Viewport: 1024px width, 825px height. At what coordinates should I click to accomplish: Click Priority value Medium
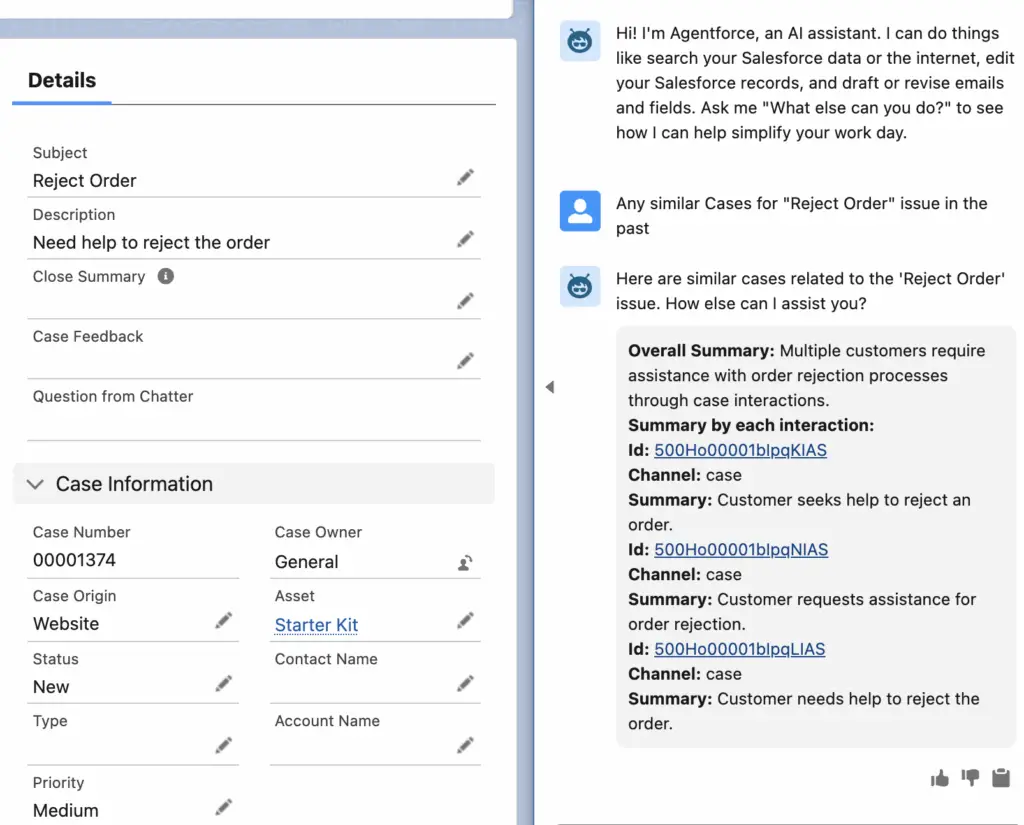coord(66,811)
